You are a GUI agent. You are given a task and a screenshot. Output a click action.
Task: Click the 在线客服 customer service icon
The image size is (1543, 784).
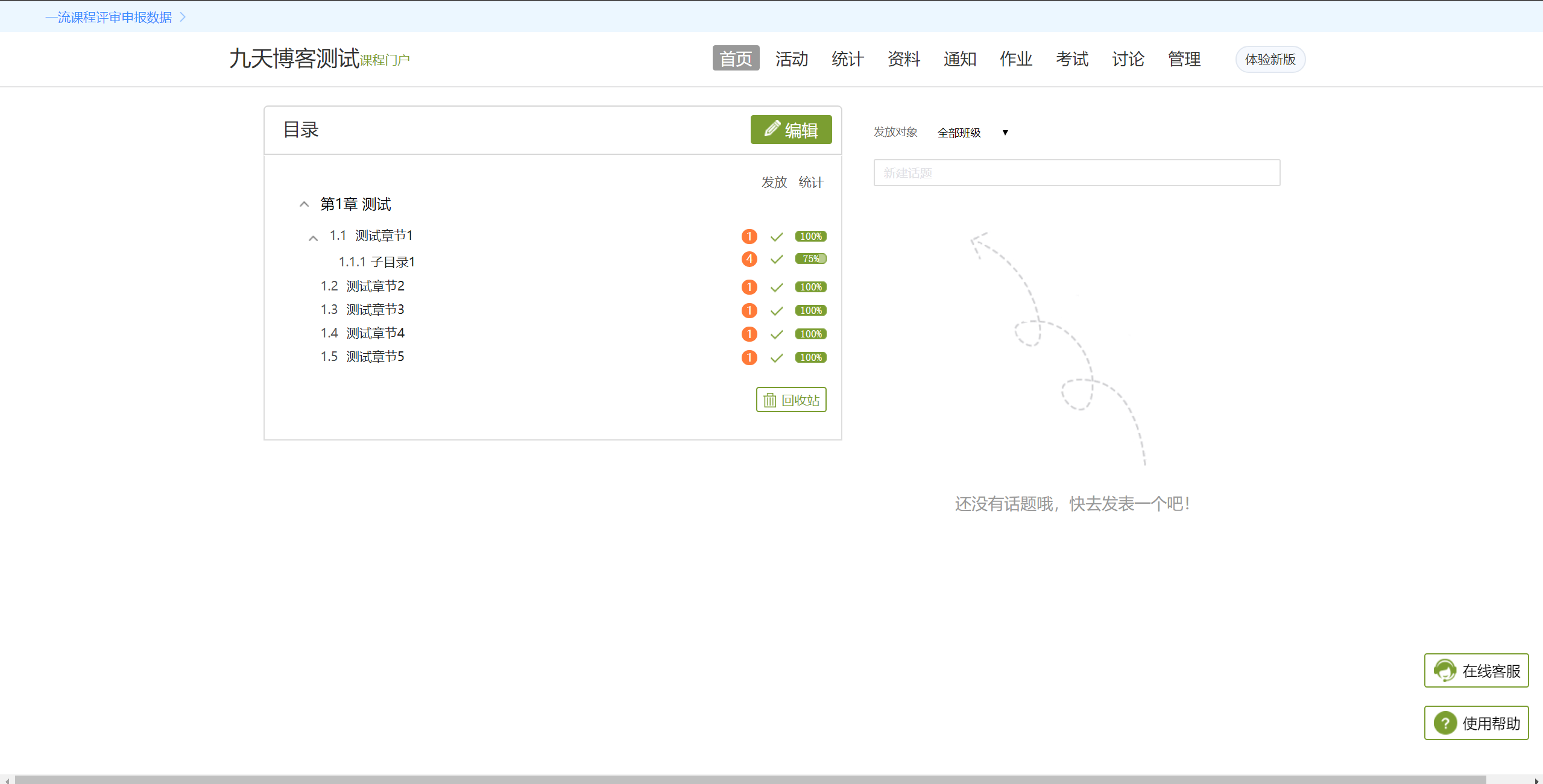(x=1445, y=670)
